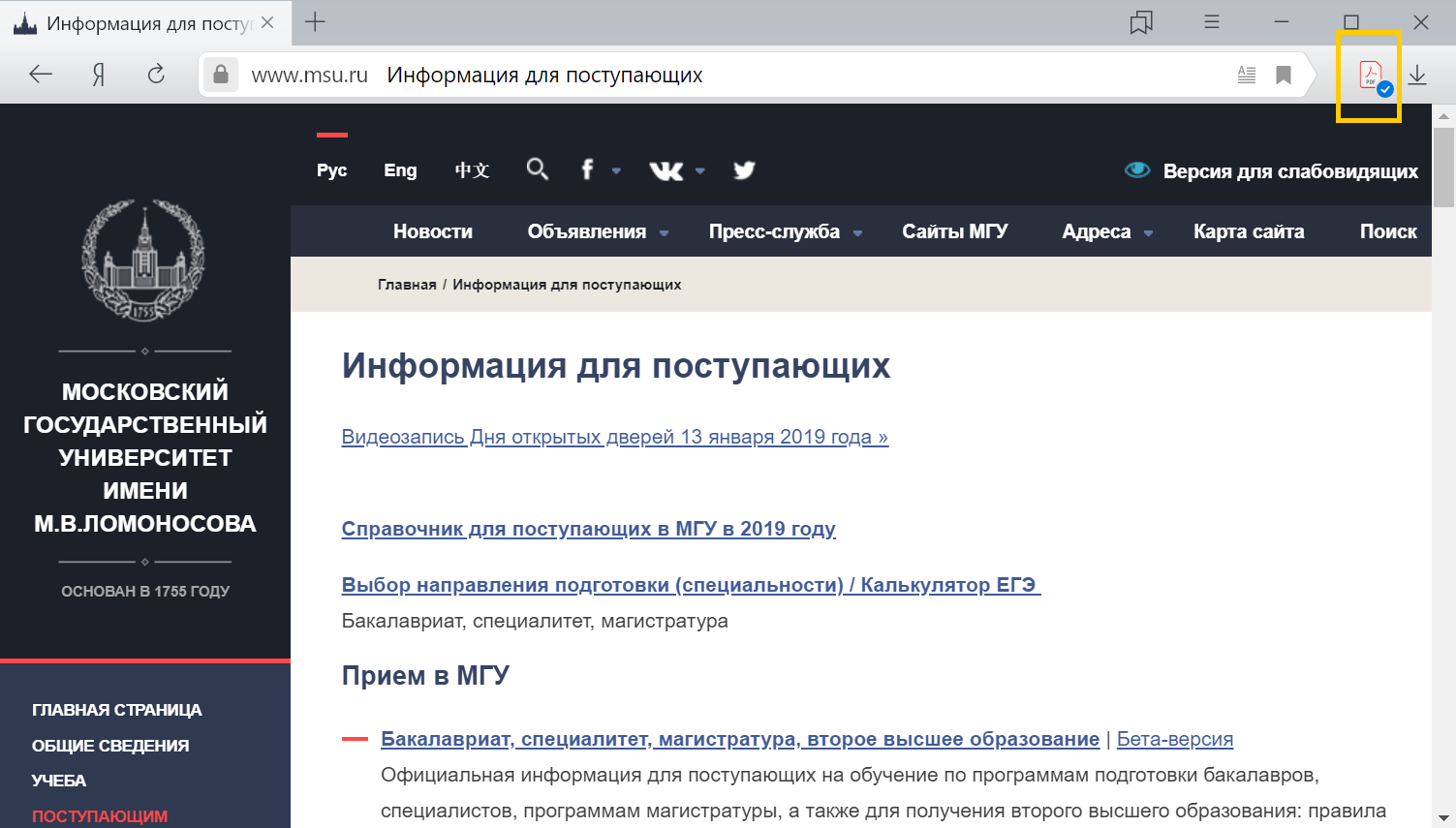Close the Информация для поступающих tab

click(267, 22)
